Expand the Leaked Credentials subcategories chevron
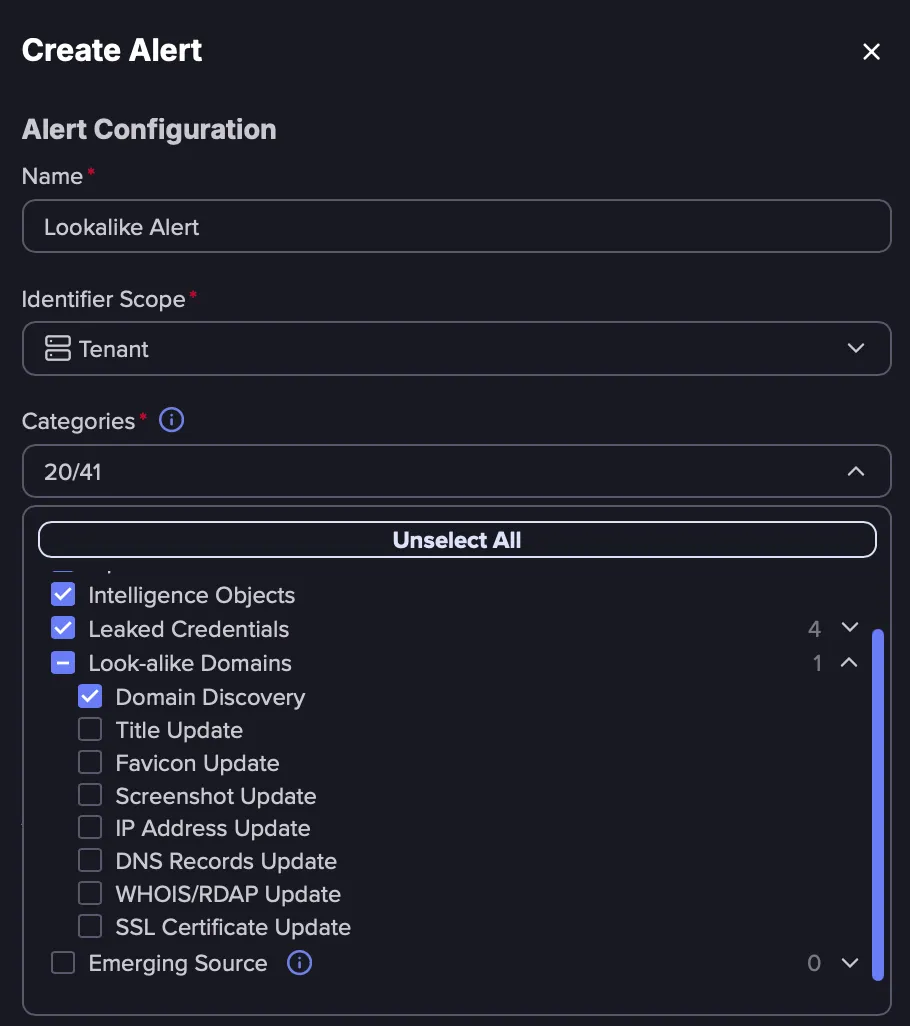The height and width of the screenshot is (1026, 910). 850,628
